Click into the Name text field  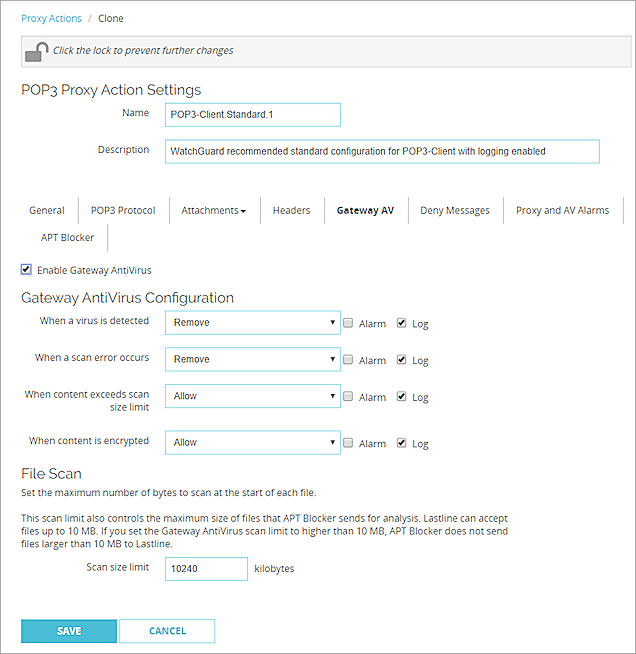coord(253,115)
